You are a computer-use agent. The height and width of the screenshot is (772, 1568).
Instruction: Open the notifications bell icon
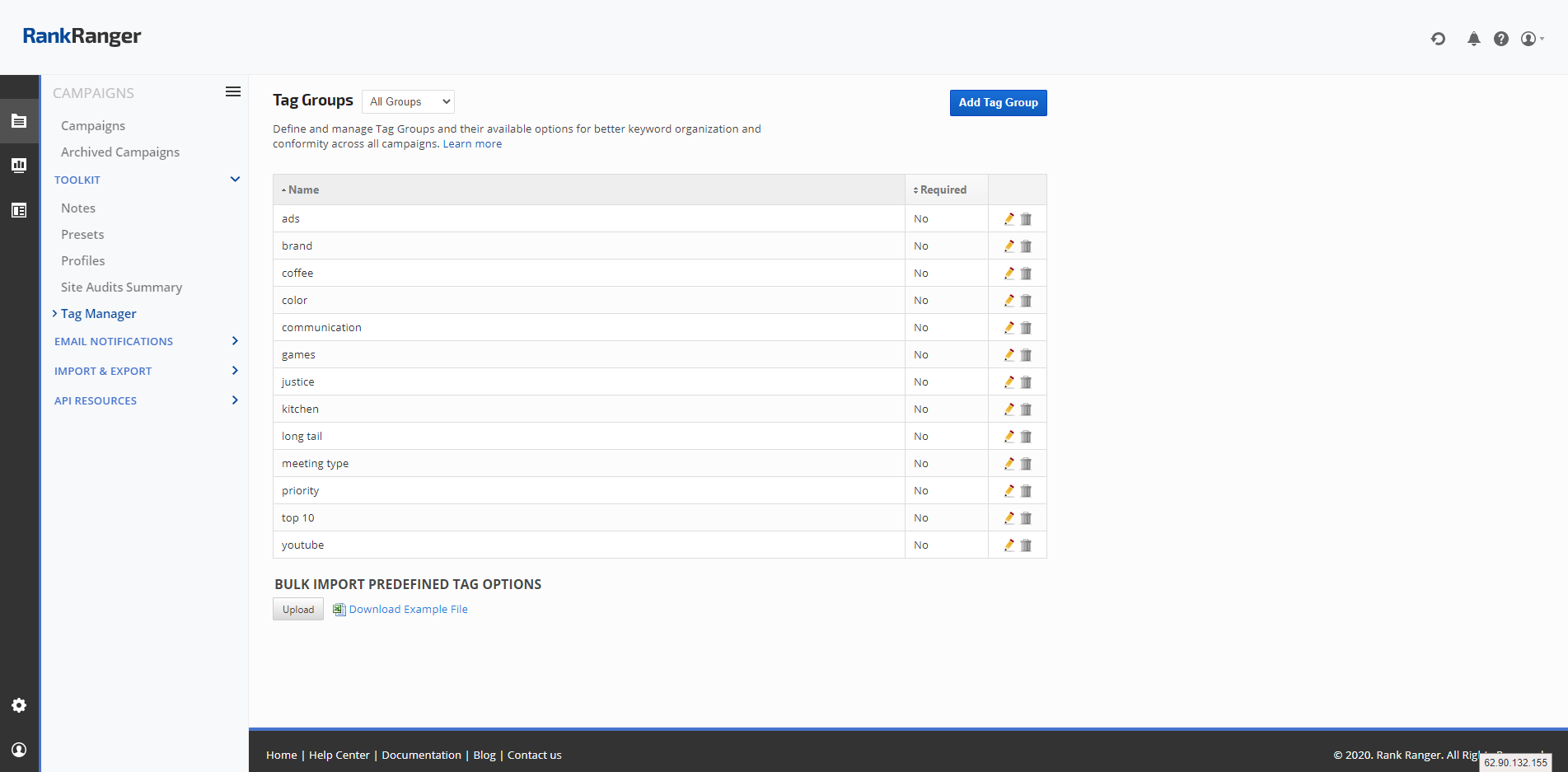pyautogui.click(x=1473, y=39)
